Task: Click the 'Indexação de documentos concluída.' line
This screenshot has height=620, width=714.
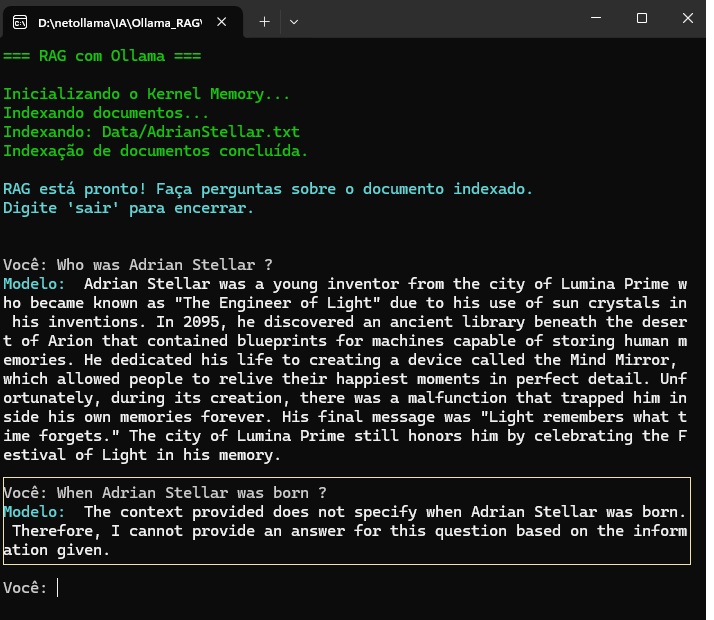Action: pos(155,151)
